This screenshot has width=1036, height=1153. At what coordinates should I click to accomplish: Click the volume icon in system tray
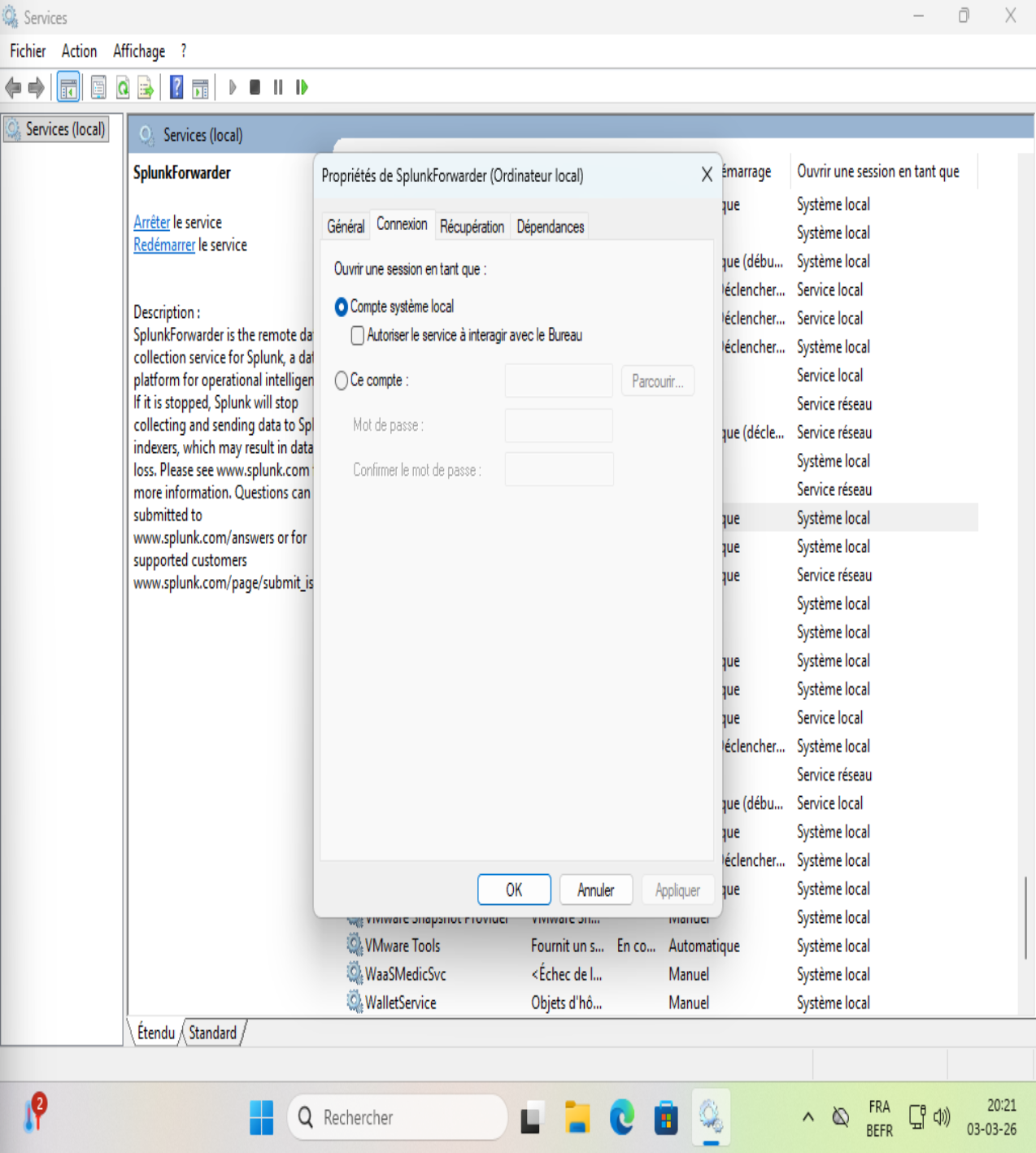(x=942, y=1117)
